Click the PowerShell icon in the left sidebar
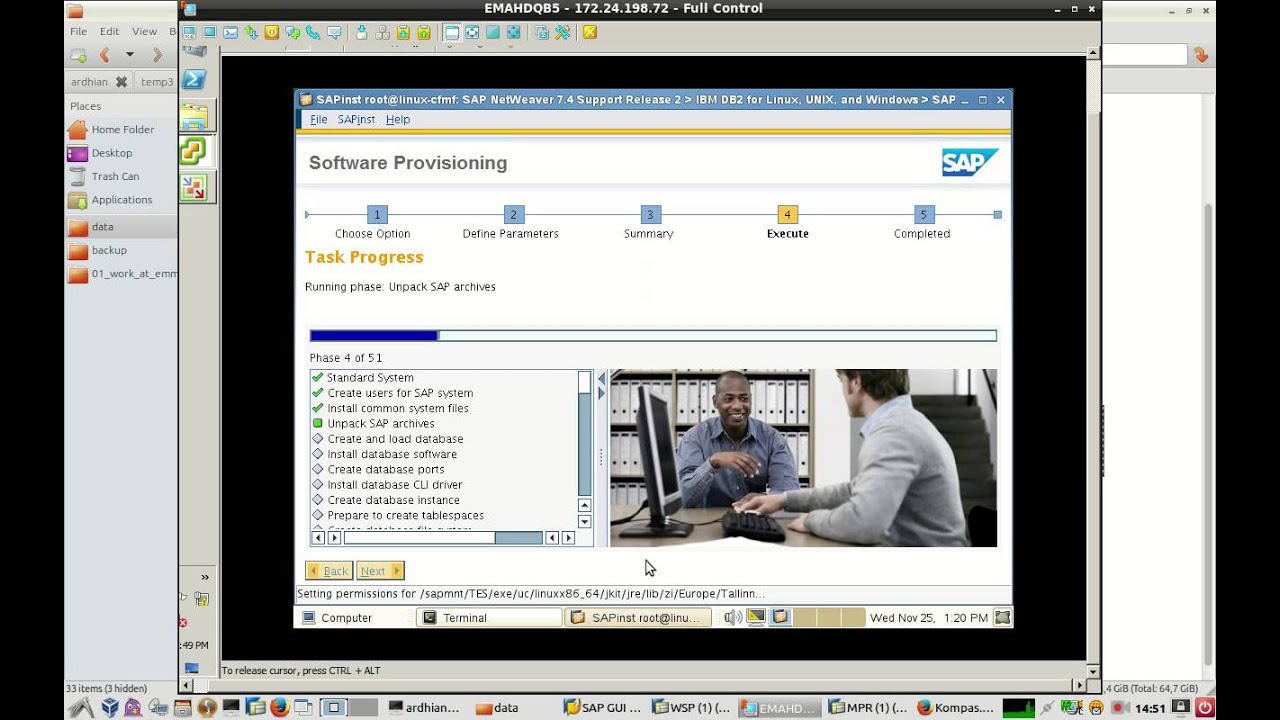The height and width of the screenshot is (720, 1280). click(193, 80)
